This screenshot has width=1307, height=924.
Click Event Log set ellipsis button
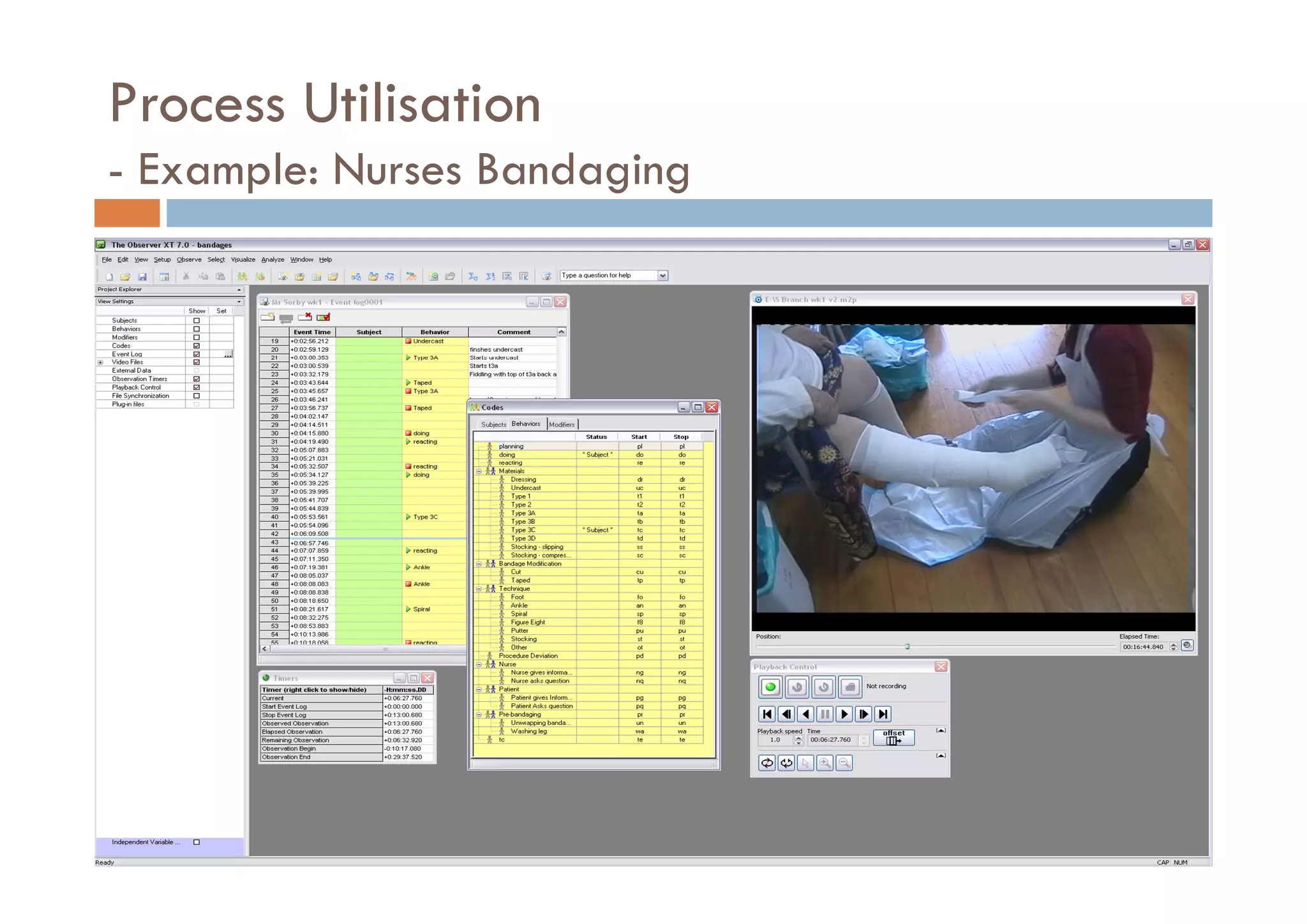[x=228, y=354]
